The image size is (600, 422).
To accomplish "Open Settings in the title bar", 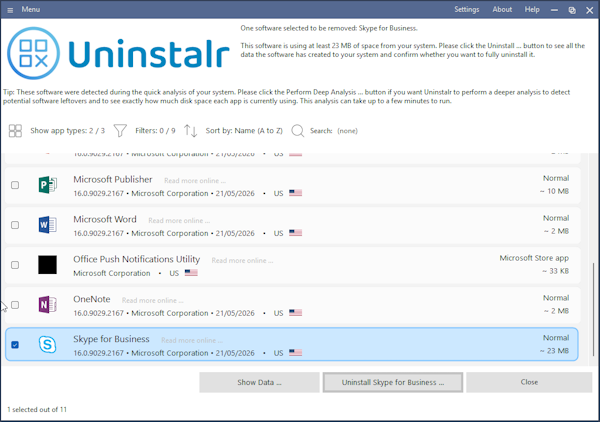I will (466, 10).
